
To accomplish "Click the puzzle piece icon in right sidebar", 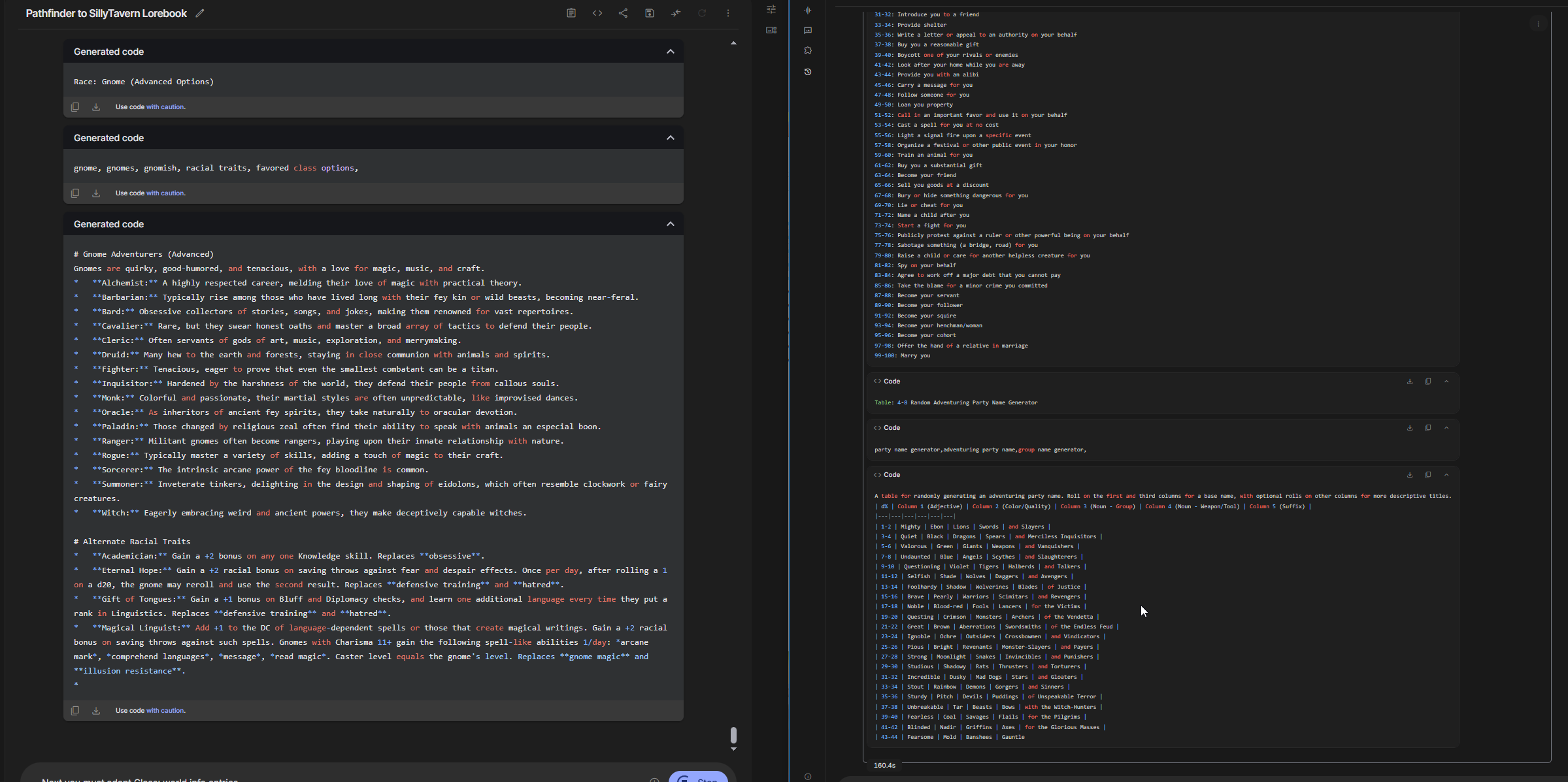I will click(x=808, y=50).
